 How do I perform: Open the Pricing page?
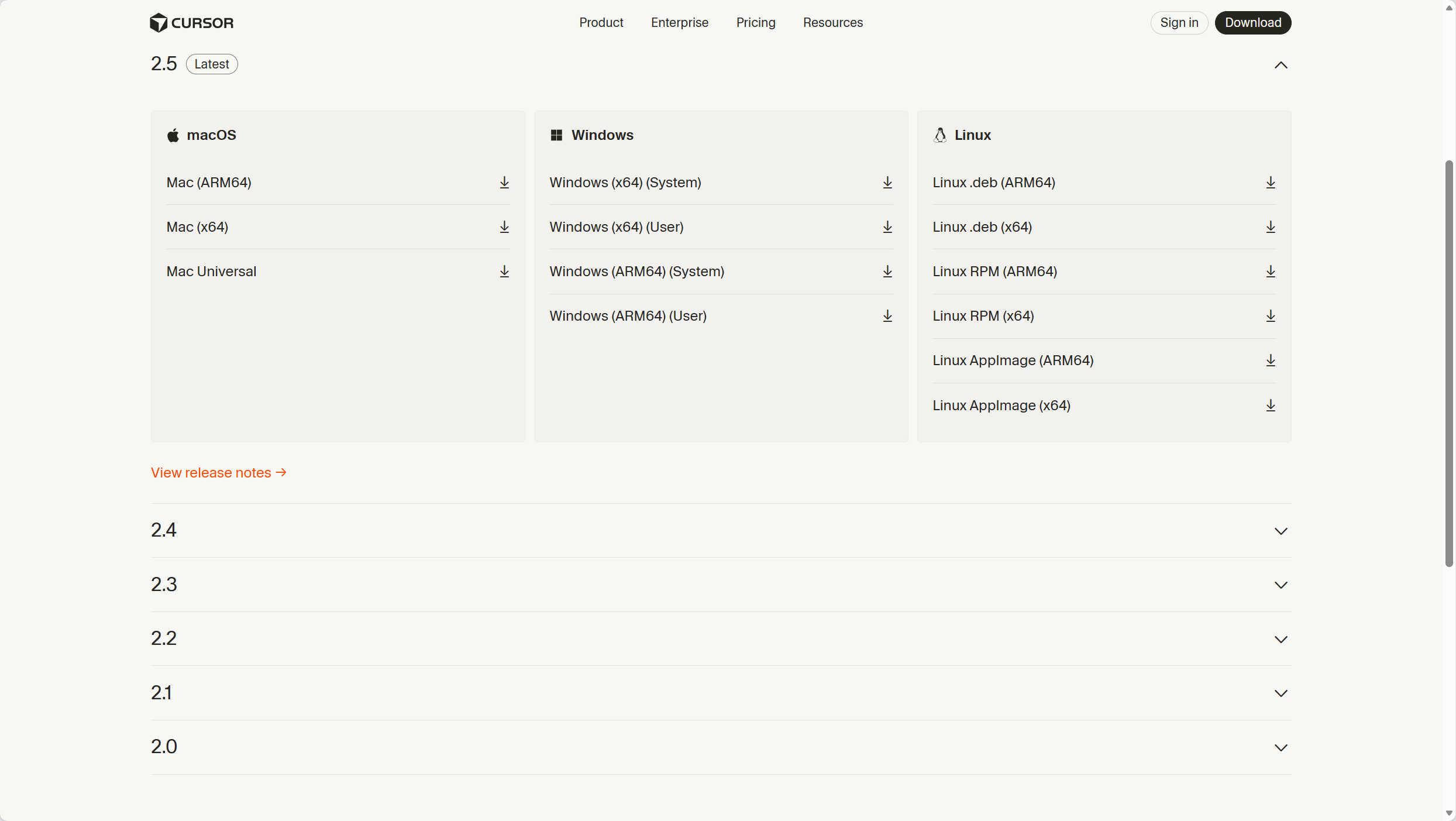tap(755, 23)
